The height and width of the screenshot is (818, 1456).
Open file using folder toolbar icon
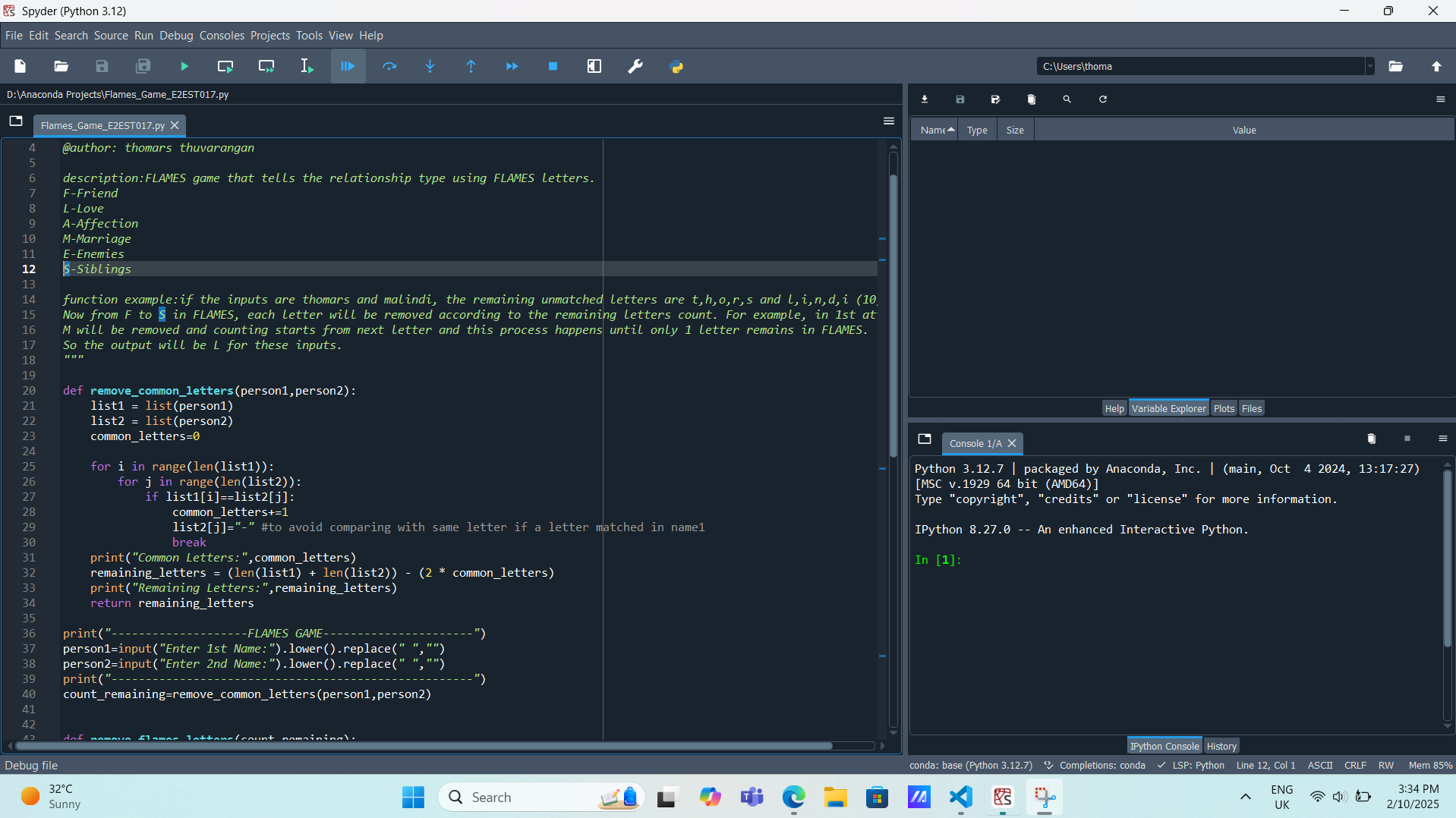point(61,67)
